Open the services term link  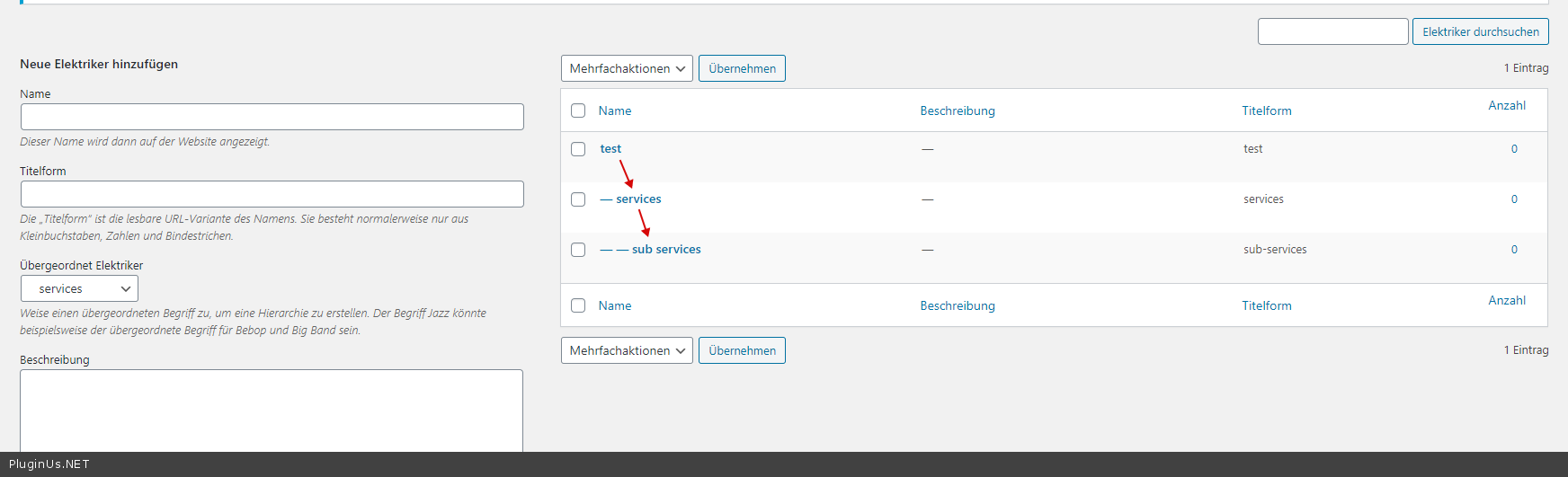638,199
